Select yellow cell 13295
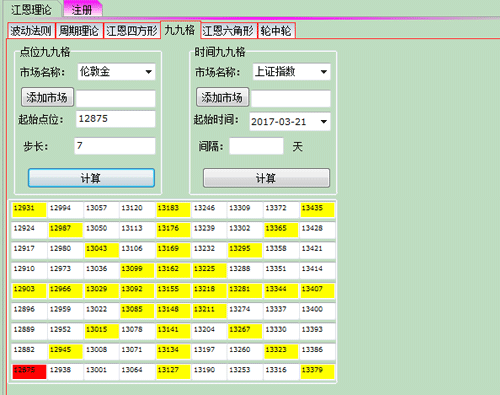Screen dimensions: 500x395 tap(245, 250)
